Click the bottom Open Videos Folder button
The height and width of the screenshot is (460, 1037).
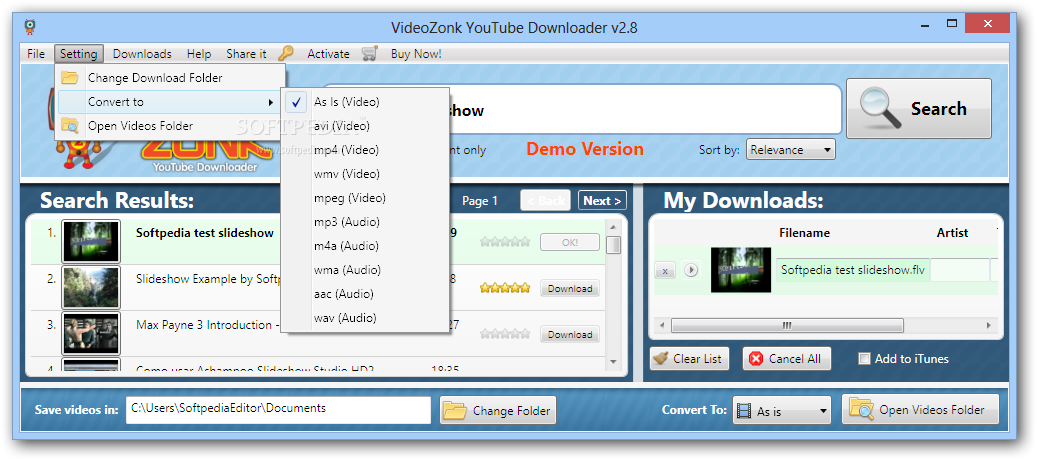click(x=920, y=410)
